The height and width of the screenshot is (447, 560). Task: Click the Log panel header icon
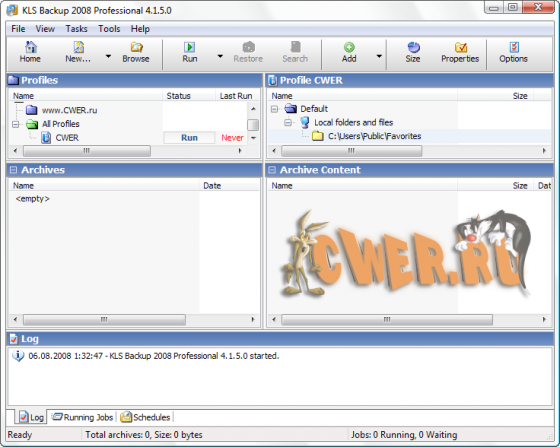(14, 339)
